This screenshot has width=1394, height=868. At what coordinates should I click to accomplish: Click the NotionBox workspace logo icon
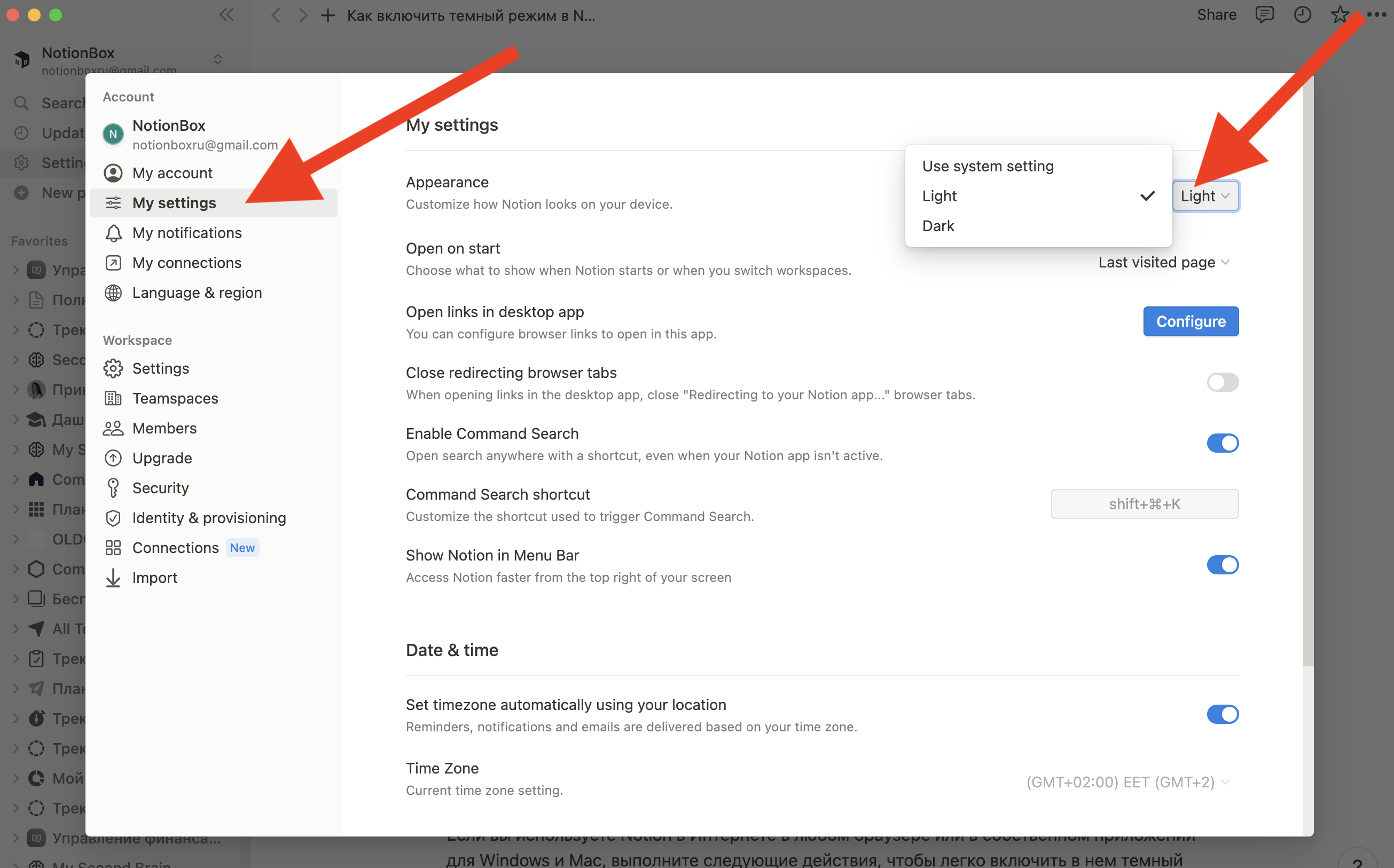coord(22,59)
